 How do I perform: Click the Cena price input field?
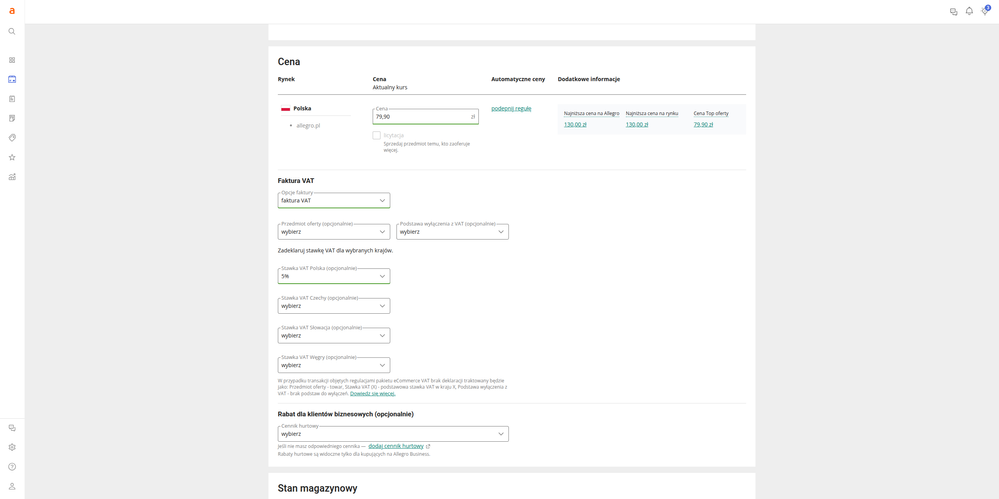420,117
